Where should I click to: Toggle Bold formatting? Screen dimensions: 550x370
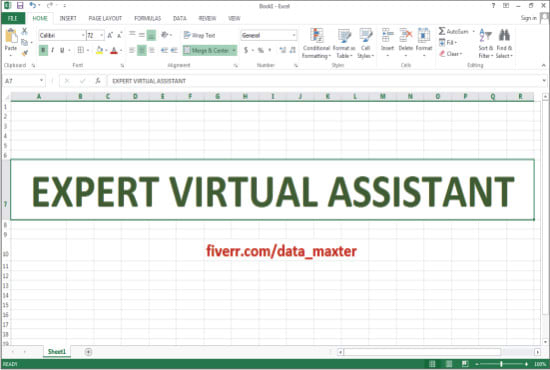pyautogui.click(x=43, y=50)
